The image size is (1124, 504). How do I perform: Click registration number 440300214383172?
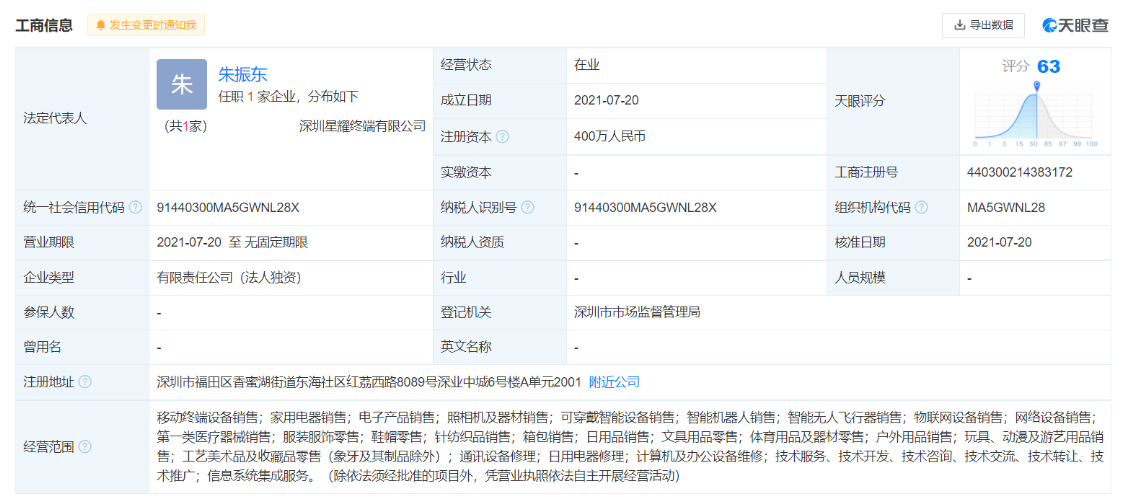(x=1019, y=173)
